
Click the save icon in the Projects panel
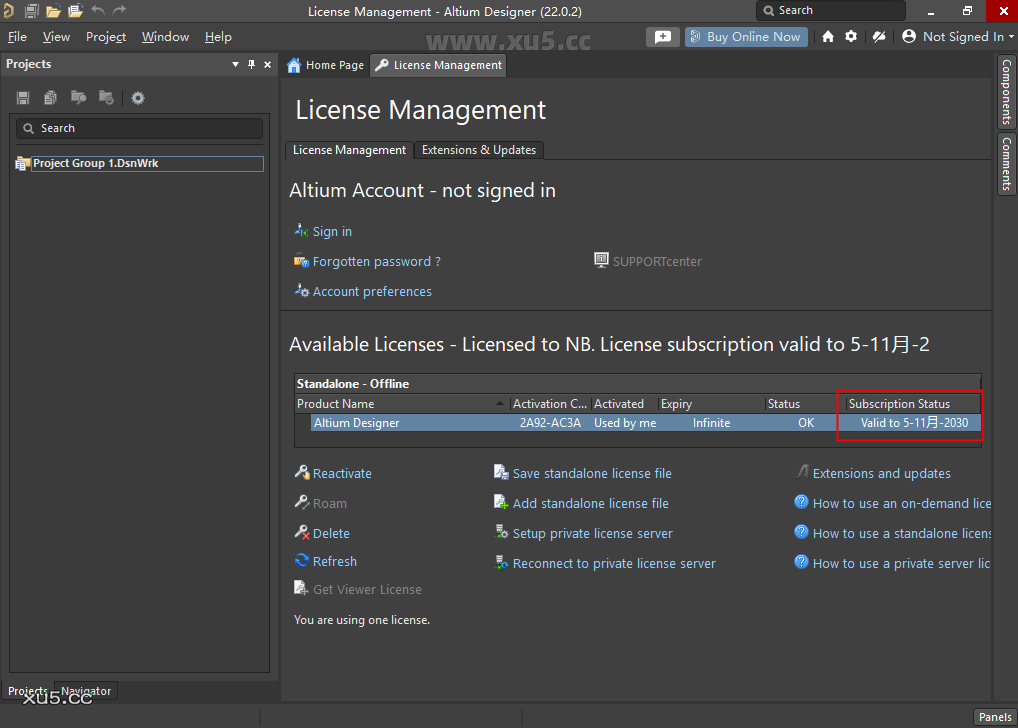click(22, 97)
